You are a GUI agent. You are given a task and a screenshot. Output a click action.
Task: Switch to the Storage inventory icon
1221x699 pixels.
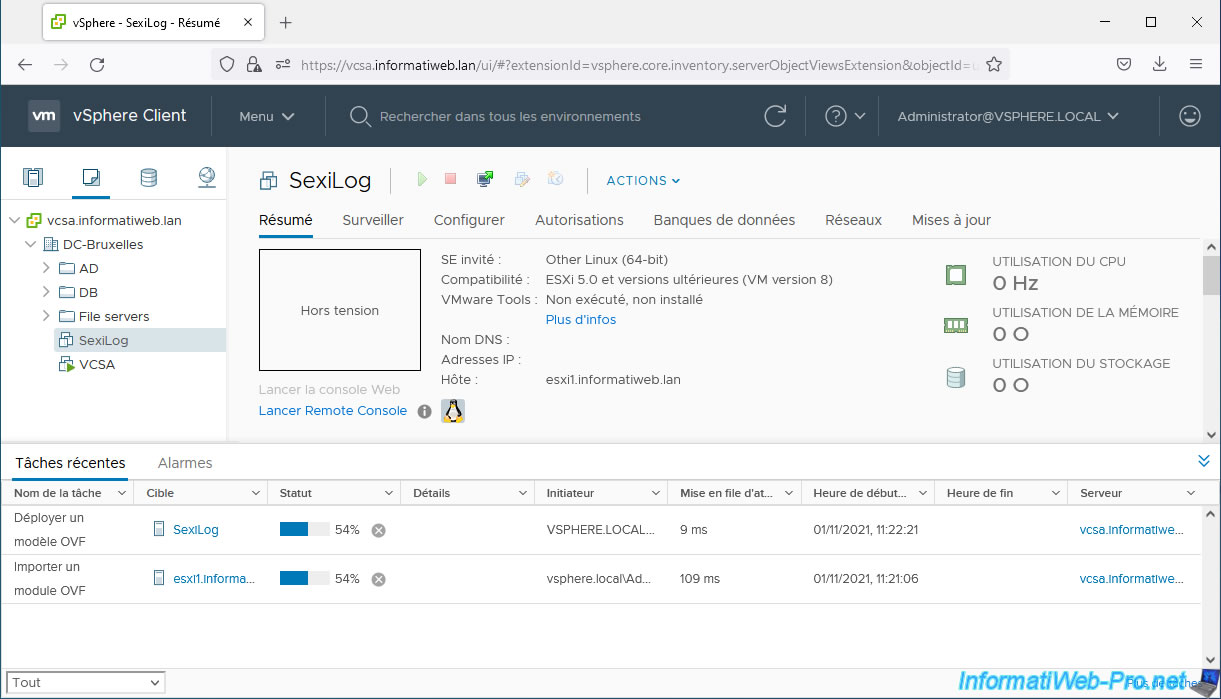(148, 178)
